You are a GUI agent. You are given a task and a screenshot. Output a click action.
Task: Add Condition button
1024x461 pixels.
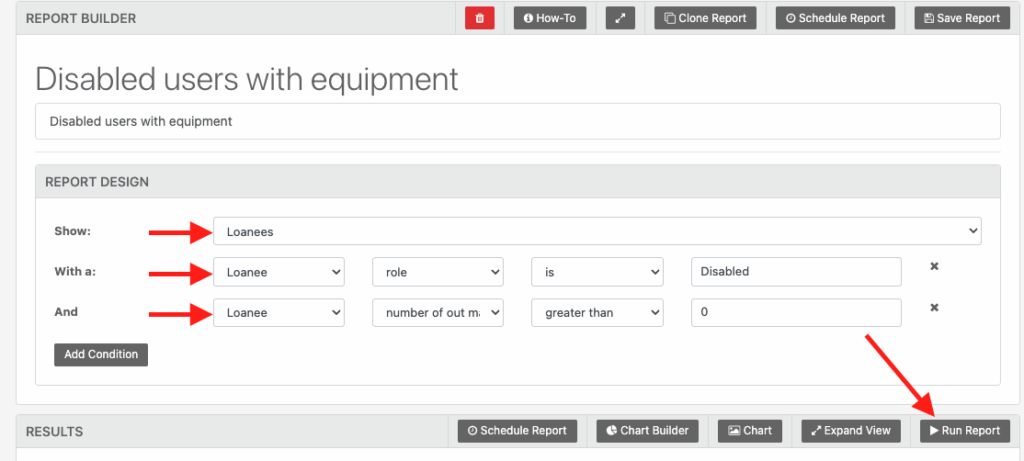pyautogui.click(x=101, y=355)
